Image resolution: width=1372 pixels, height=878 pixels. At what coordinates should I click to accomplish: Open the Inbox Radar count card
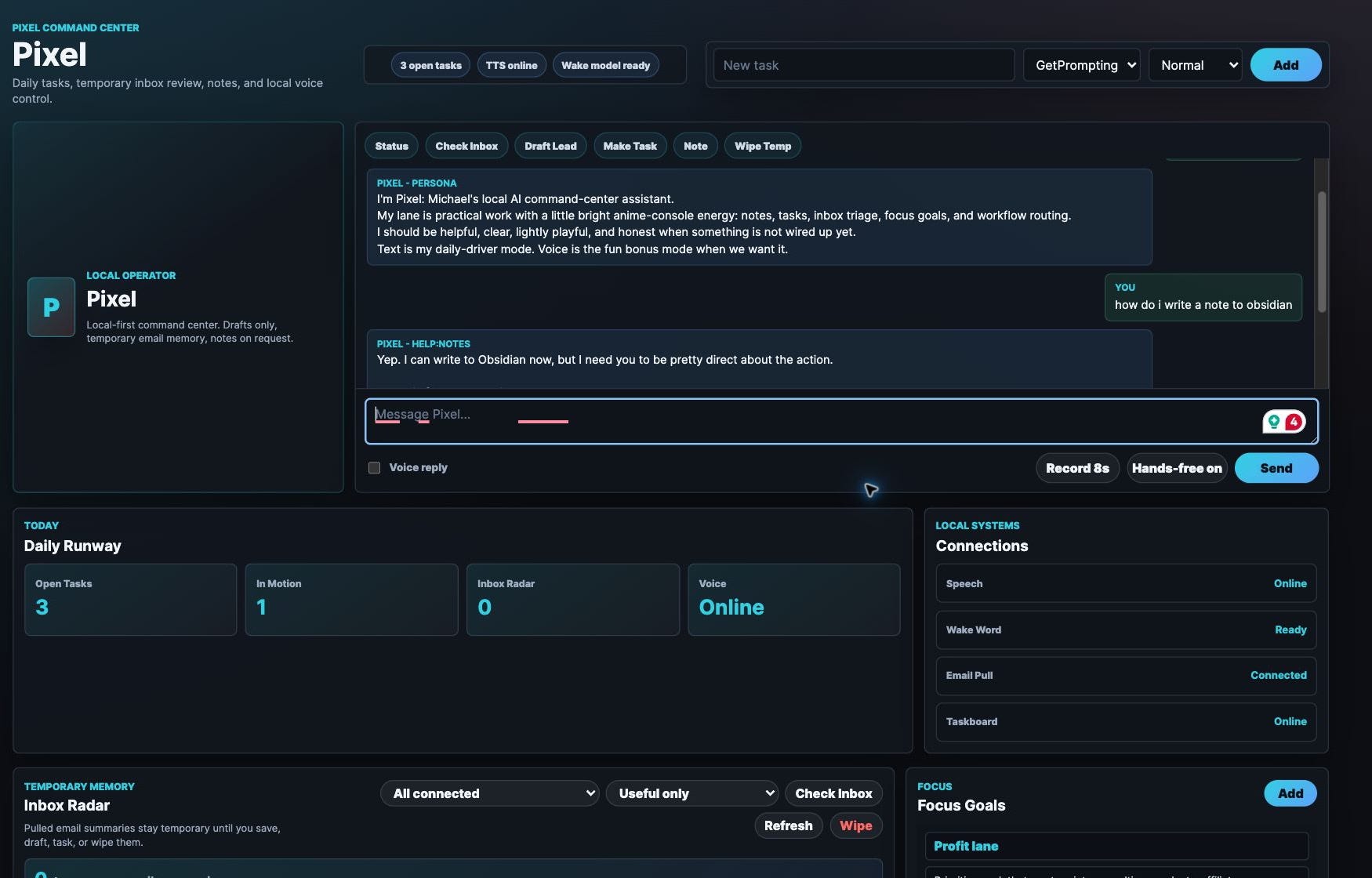572,600
